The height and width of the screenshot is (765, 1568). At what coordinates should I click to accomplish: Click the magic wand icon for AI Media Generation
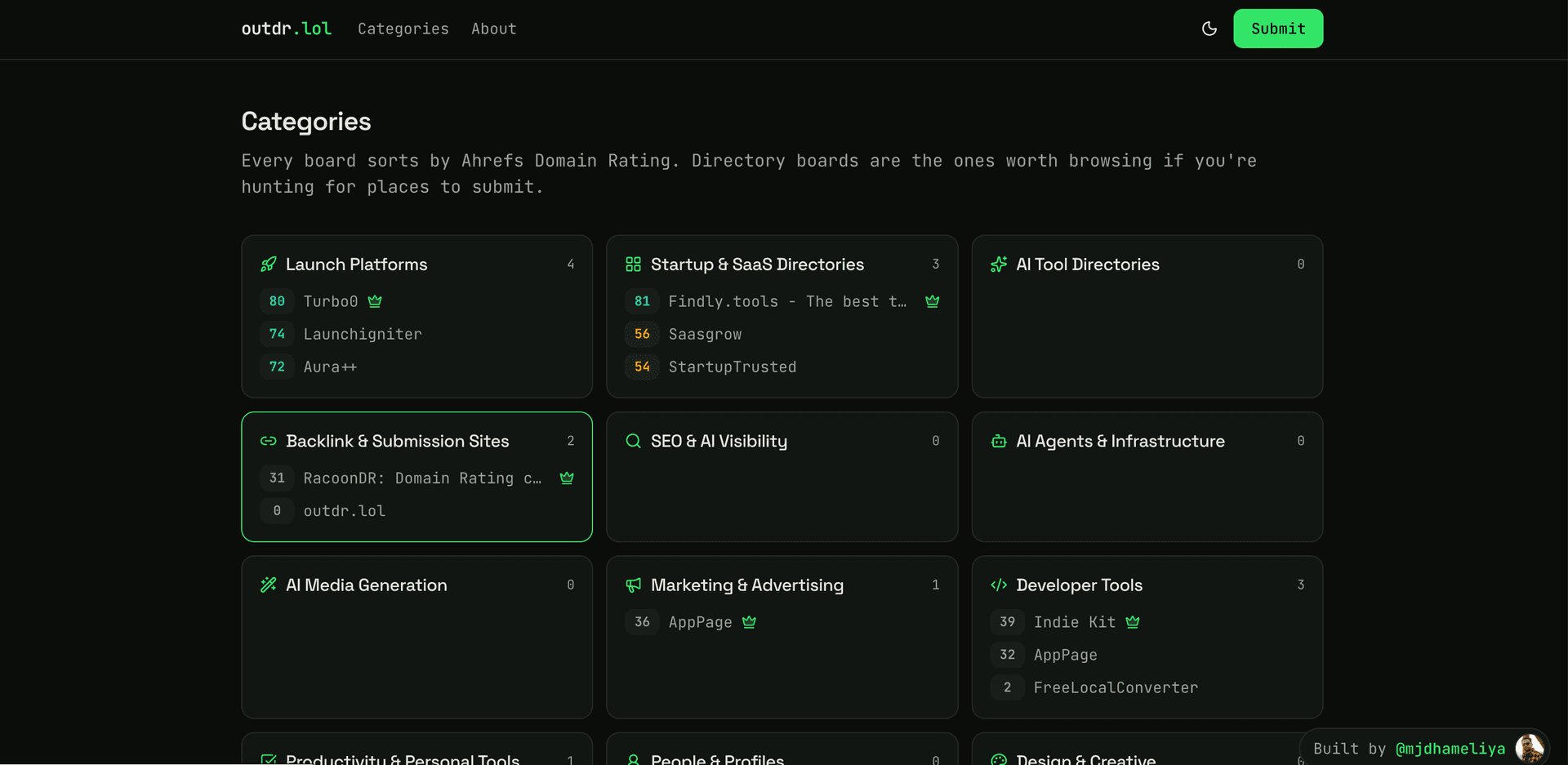[269, 585]
